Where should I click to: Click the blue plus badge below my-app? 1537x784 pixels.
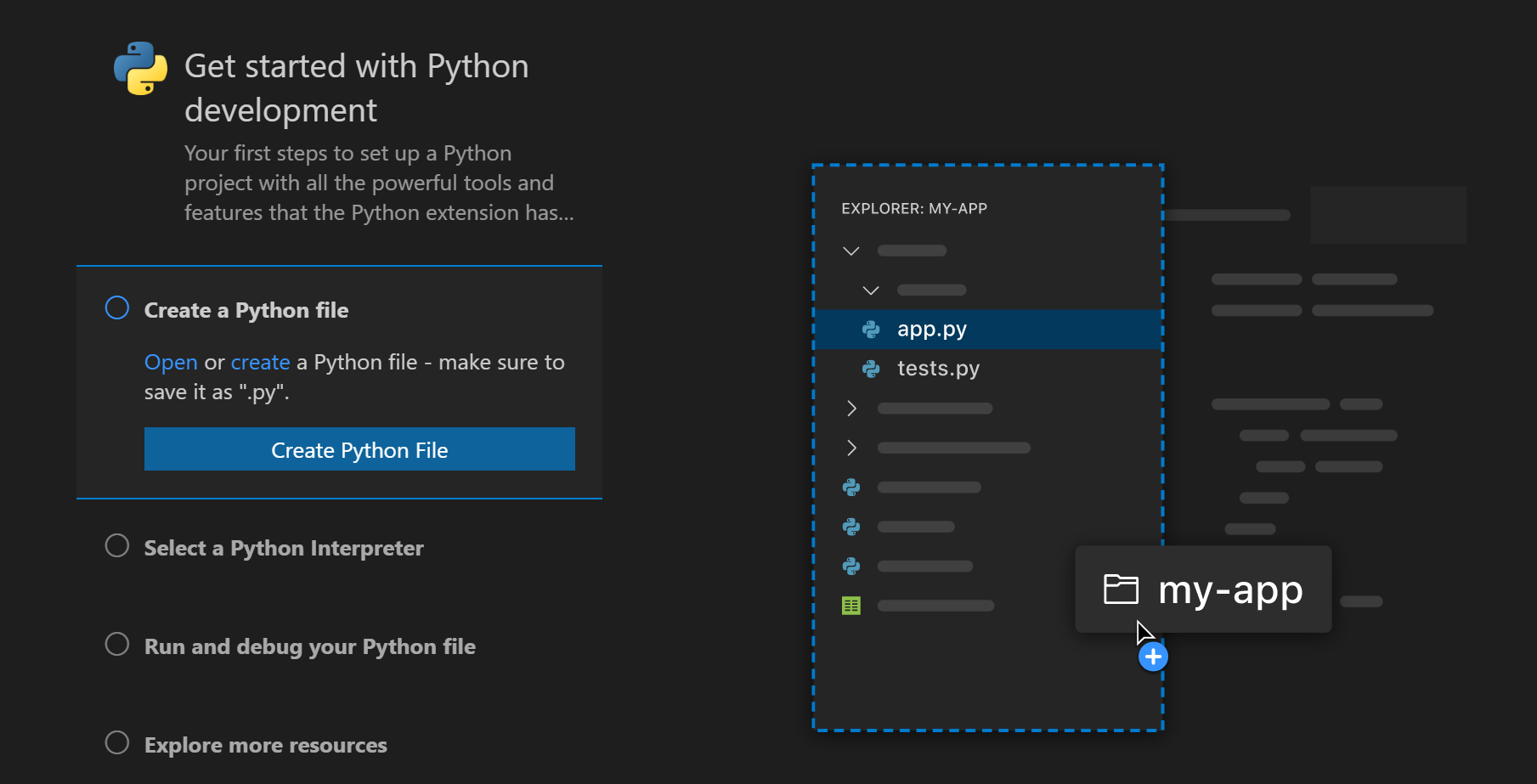pyautogui.click(x=1153, y=655)
